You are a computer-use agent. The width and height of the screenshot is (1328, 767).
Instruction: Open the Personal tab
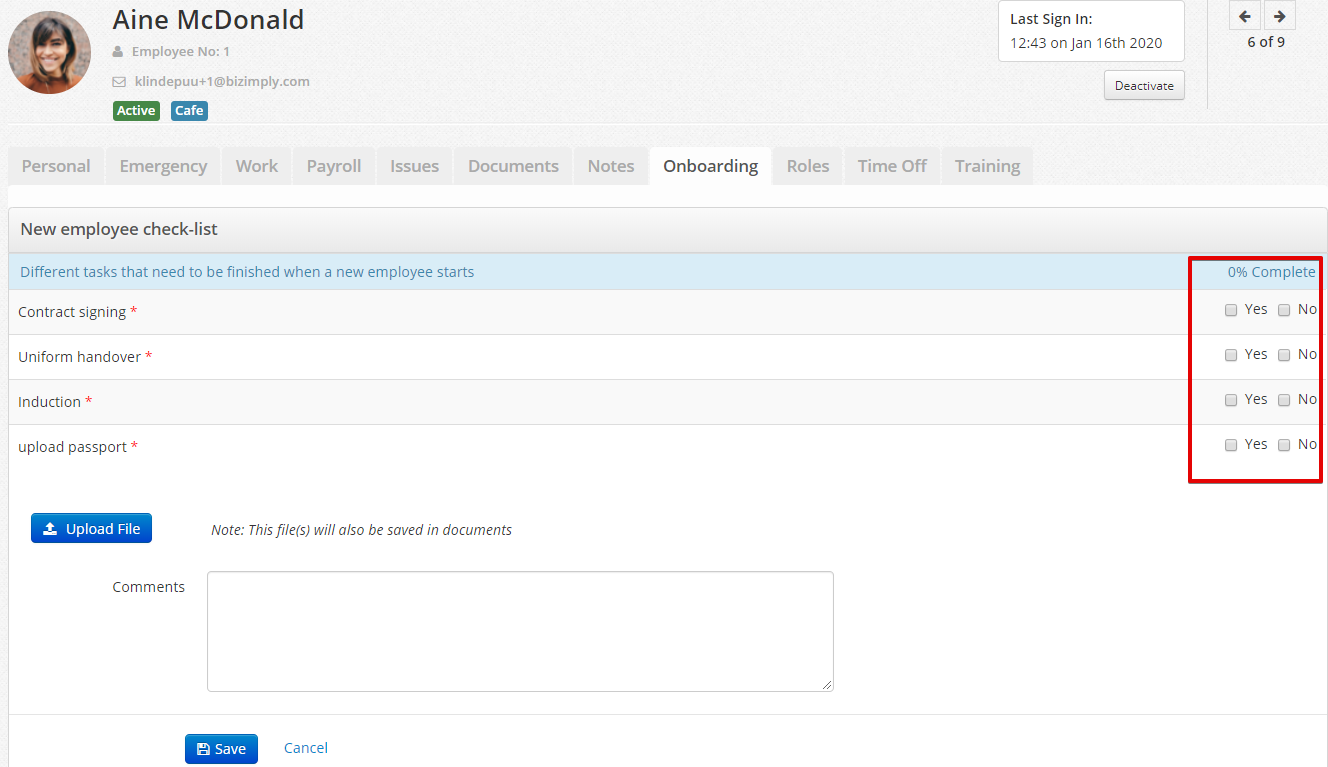(56, 166)
